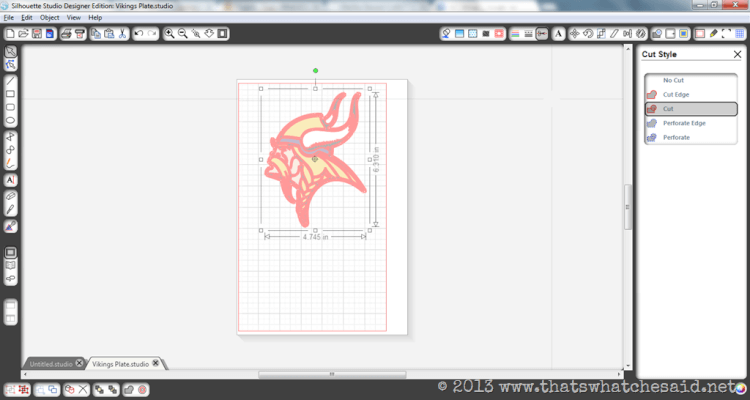Open the Grid settings icon
750x400 pixels.
tap(740, 33)
